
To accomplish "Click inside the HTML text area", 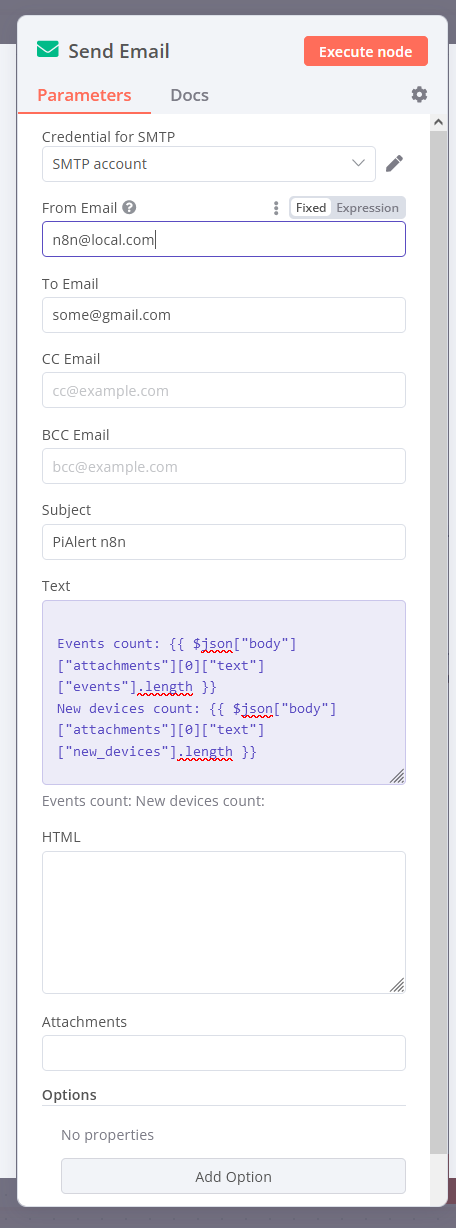I will click(x=224, y=922).
